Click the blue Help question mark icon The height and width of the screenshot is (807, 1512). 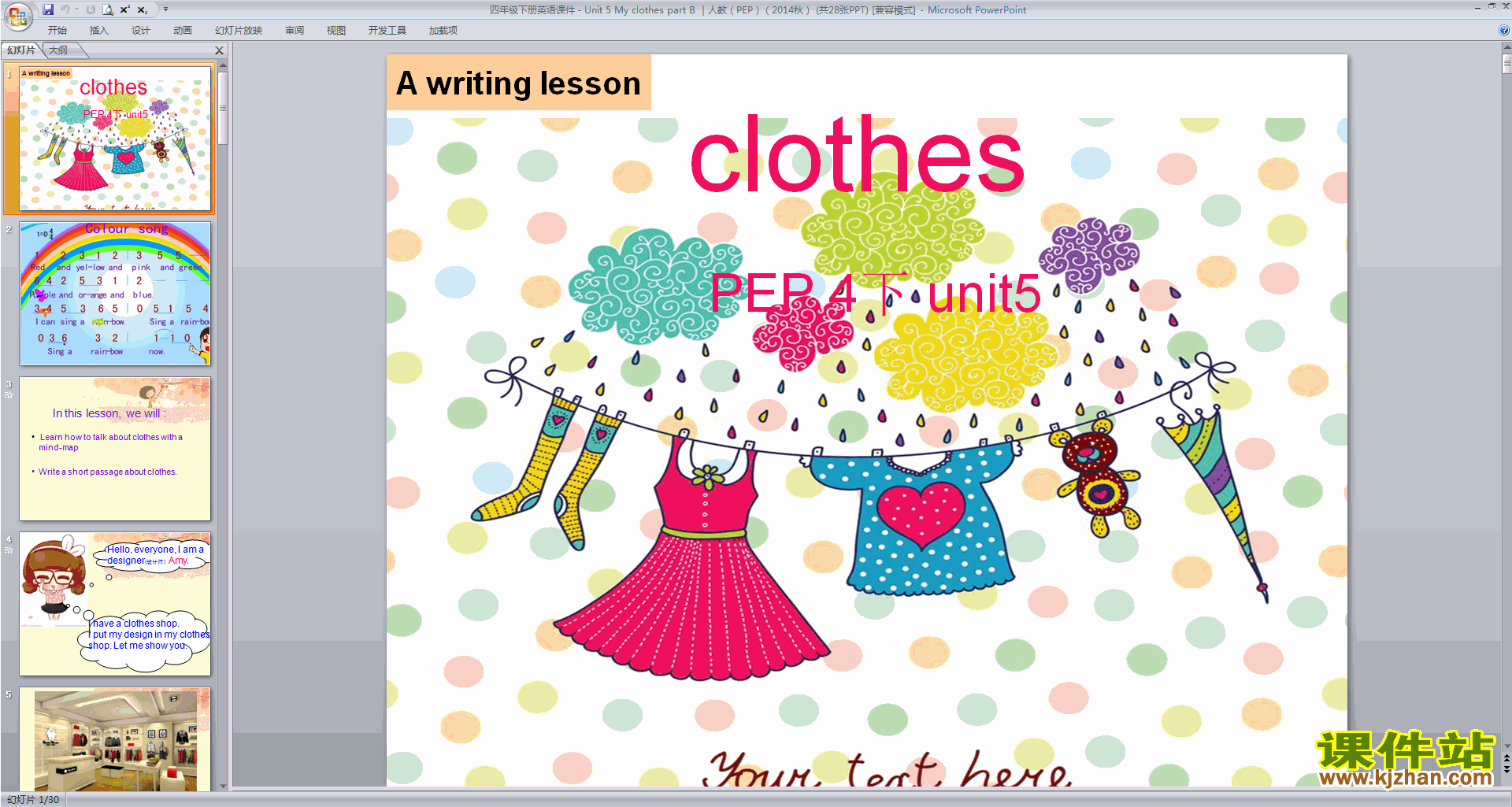1504,30
